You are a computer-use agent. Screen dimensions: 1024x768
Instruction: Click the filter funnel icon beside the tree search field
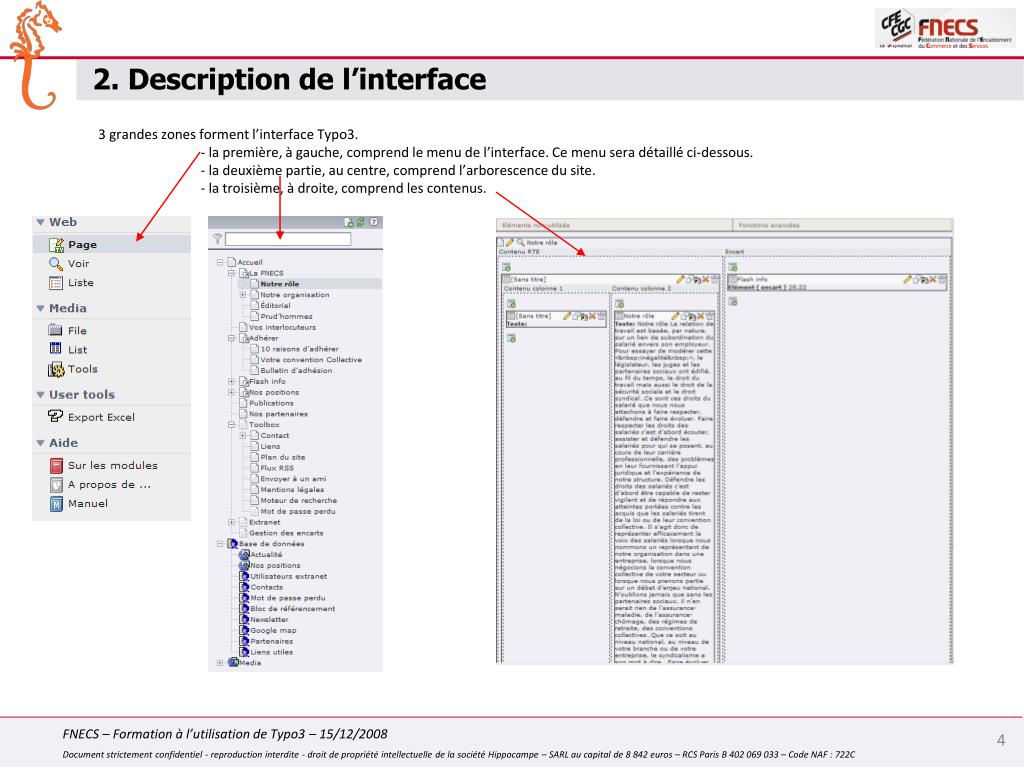pos(217,240)
